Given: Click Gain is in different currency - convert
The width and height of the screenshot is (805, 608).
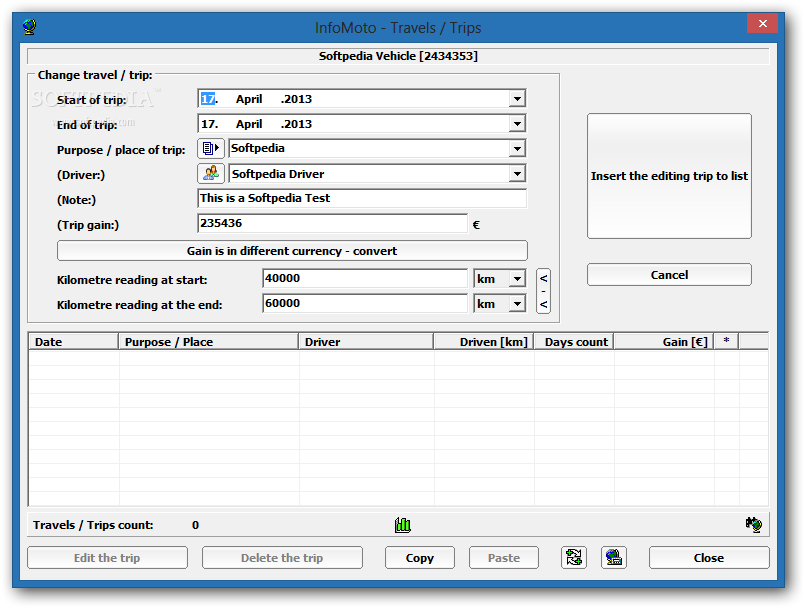Looking at the screenshot, I should pos(292,251).
